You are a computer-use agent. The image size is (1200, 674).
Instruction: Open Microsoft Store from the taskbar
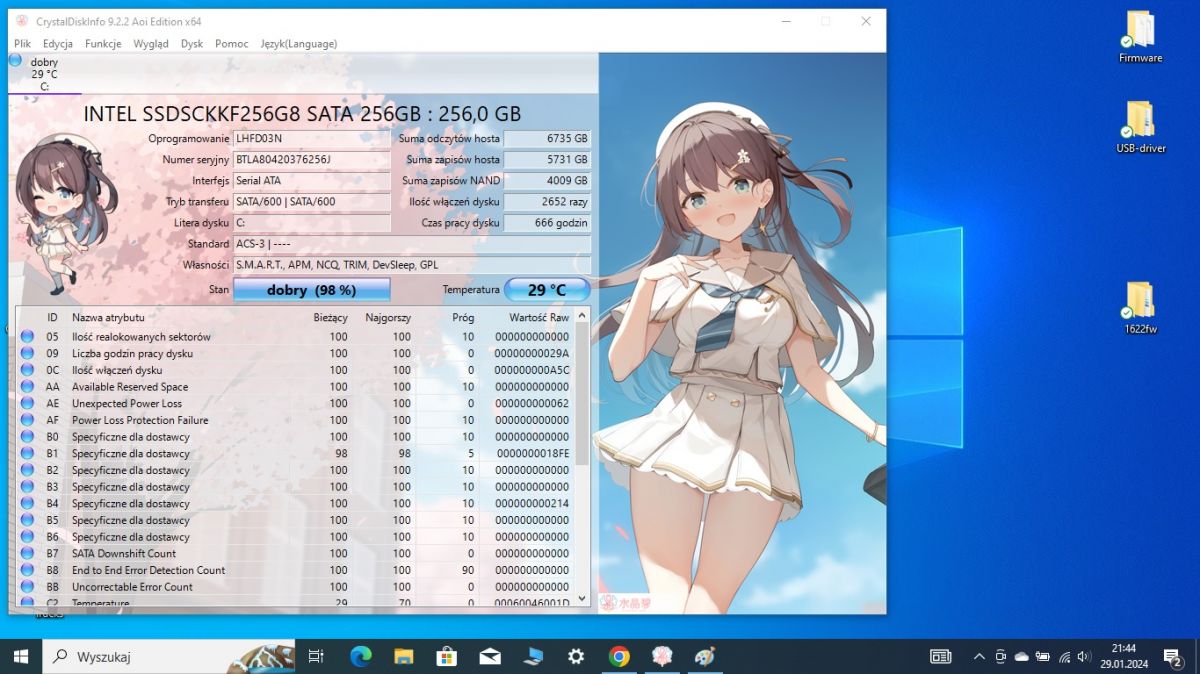[447, 656]
